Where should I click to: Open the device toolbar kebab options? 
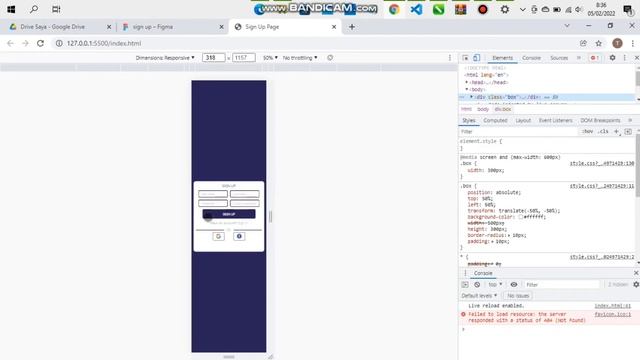pos(450,58)
